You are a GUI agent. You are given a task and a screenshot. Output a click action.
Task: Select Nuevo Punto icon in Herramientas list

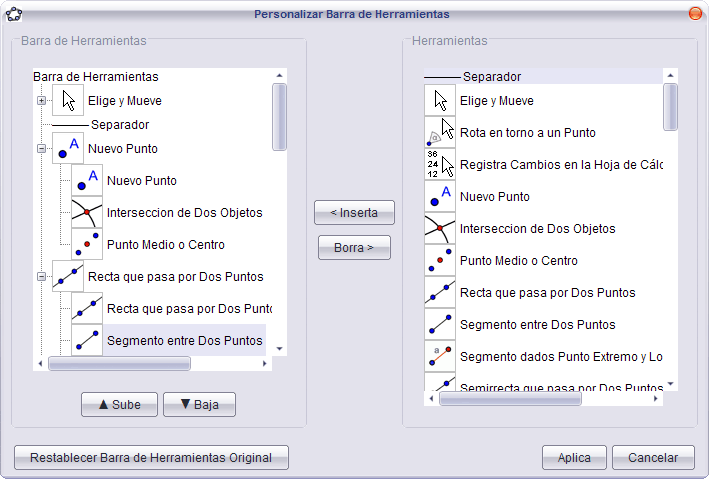pyautogui.click(x=440, y=197)
